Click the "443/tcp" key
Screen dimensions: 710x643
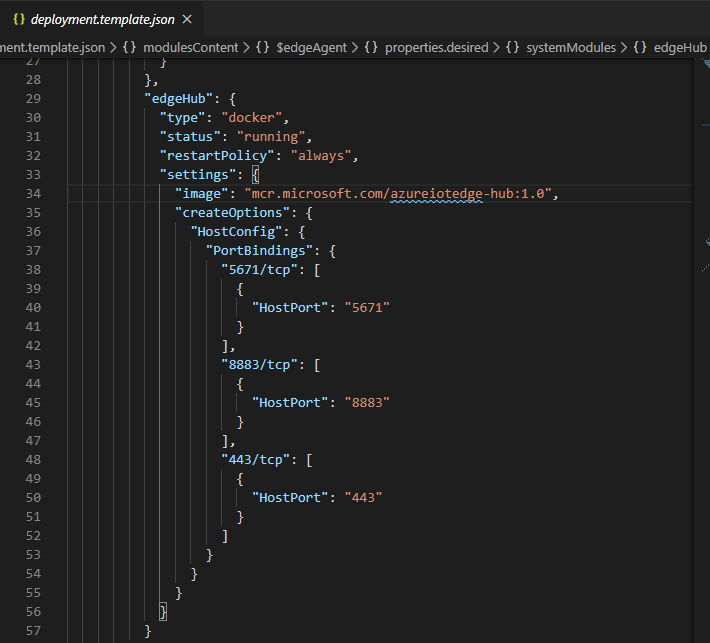click(255, 460)
